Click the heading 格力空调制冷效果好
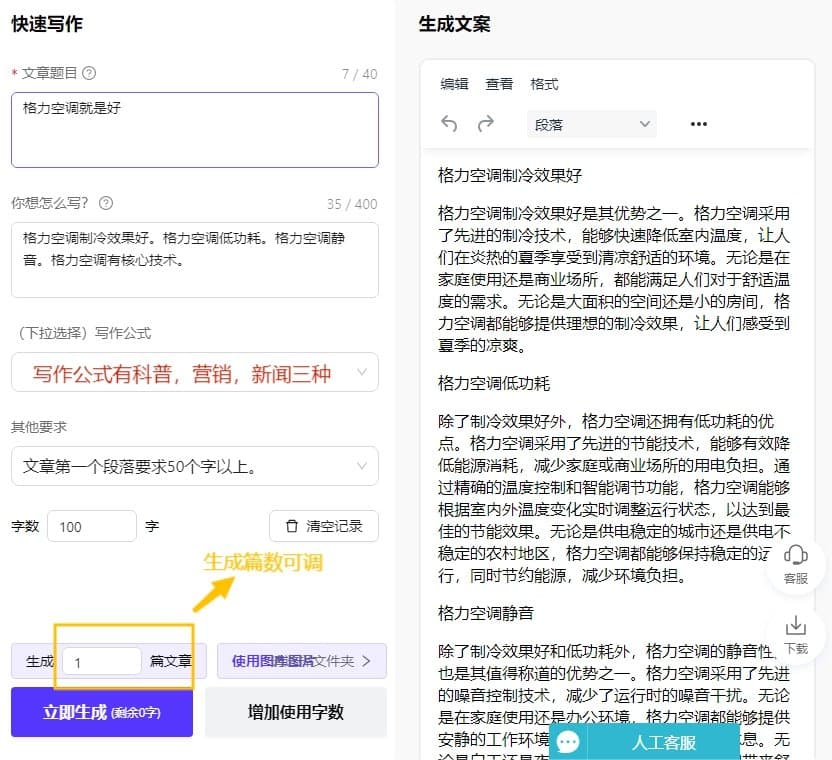The image size is (832, 760). tap(509, 175)
